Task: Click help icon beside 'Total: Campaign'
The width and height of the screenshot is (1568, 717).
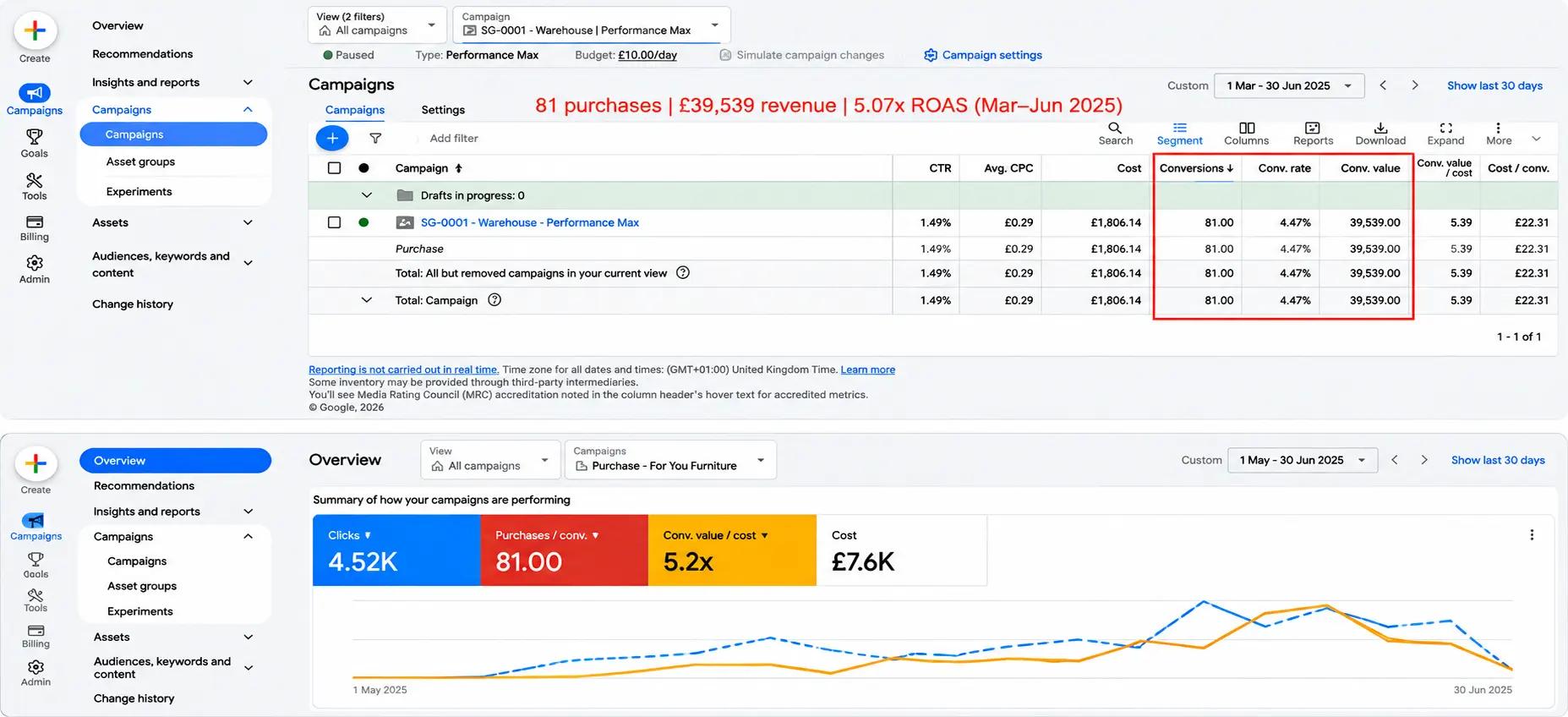Action: [x=494, y=299]
